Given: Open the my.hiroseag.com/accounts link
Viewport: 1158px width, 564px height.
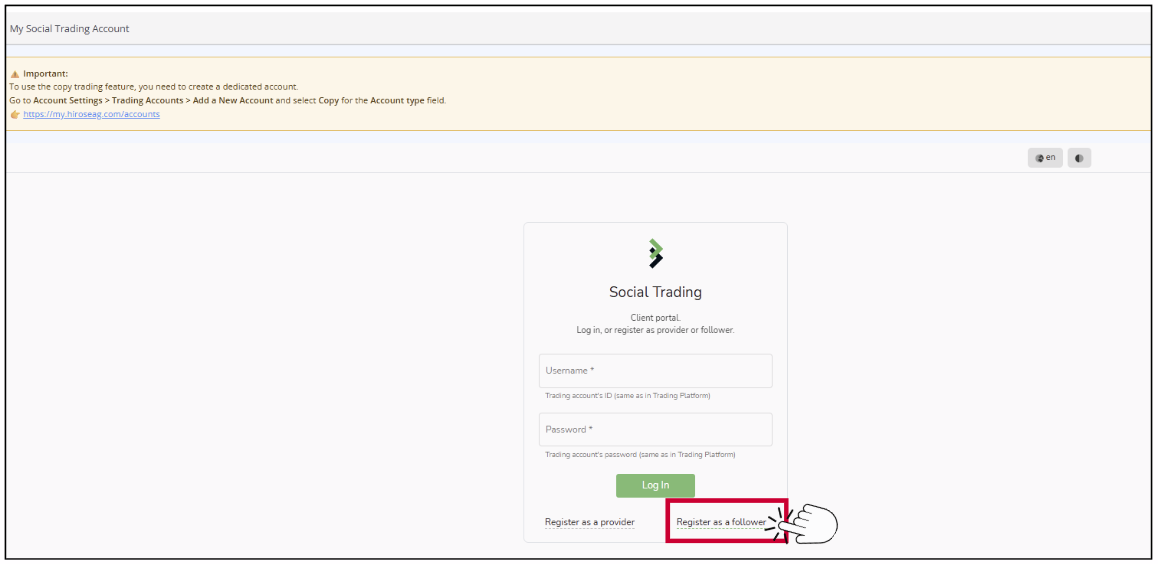Looking at the screenshot, I should [x=91, y=114].
